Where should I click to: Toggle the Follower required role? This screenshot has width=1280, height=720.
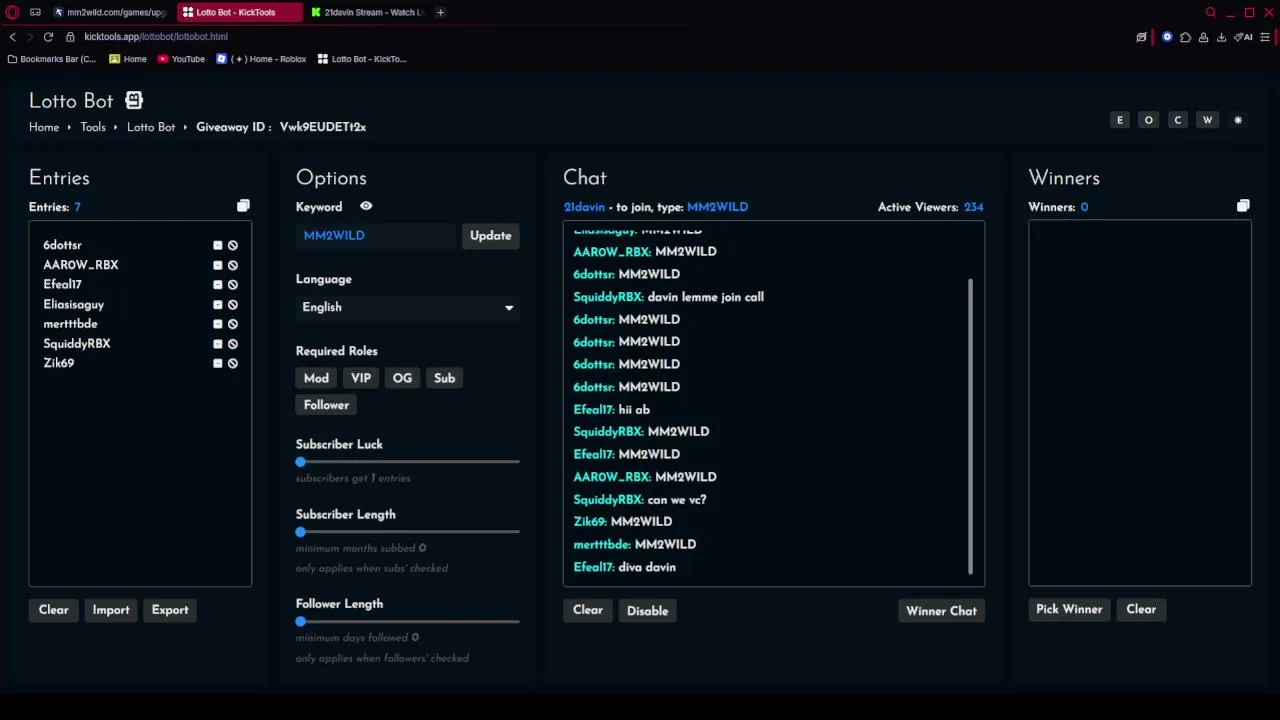(326, 405)
